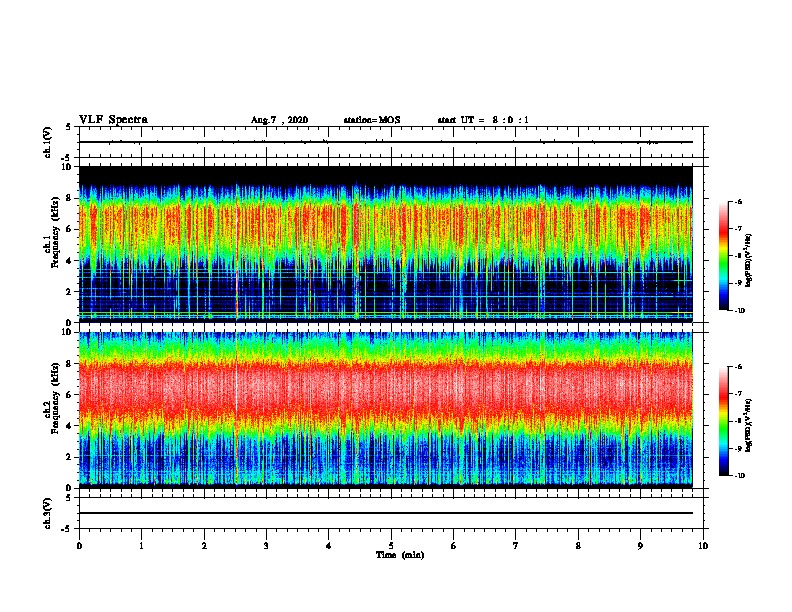This screenshot has width=792, height=612.
Task: Click the time axis tick label '10'
Action: [703, 546]
